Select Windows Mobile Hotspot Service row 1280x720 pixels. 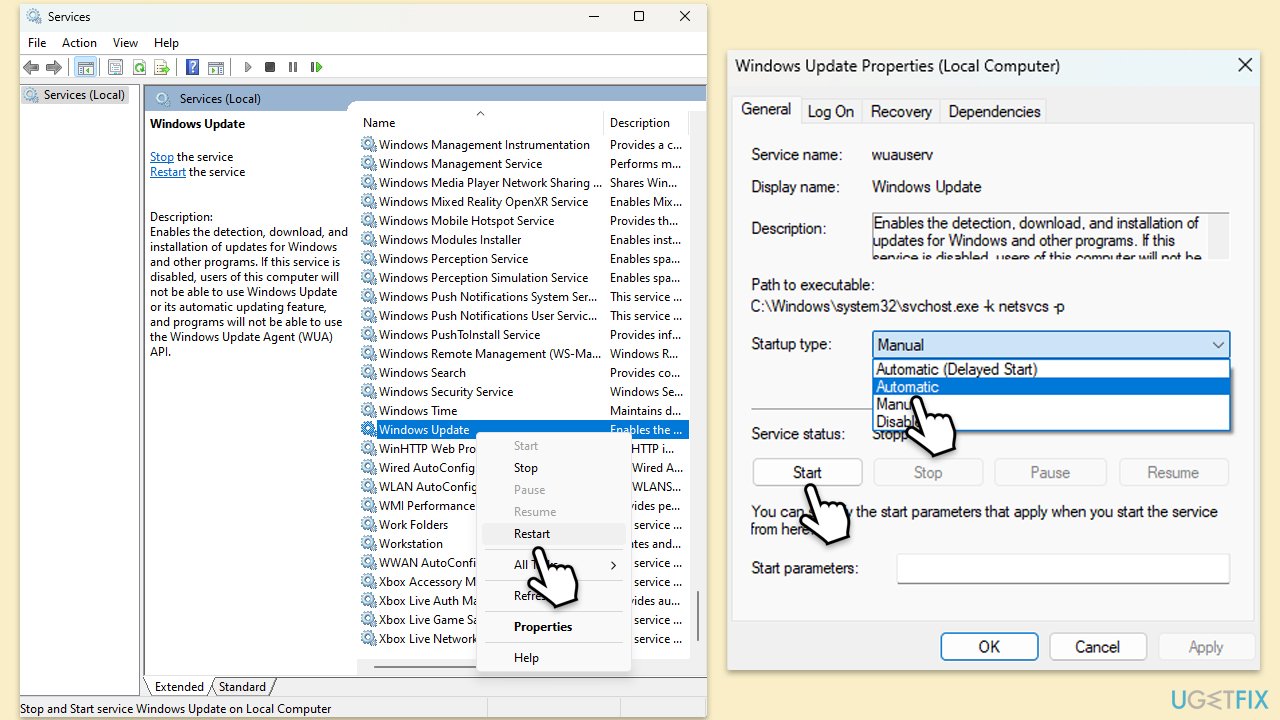[524, 220]
